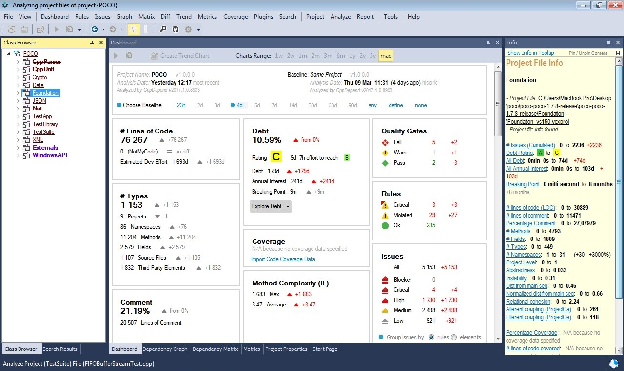Select the max charts range option
The image size is (624, 371).
(385, 56)
